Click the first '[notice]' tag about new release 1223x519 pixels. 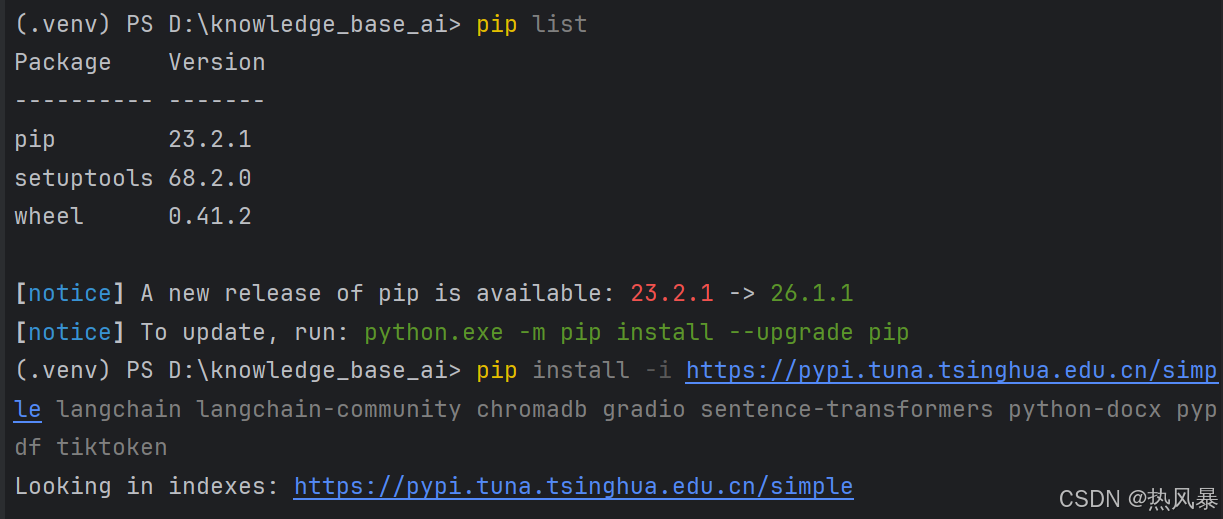point(70,294)
